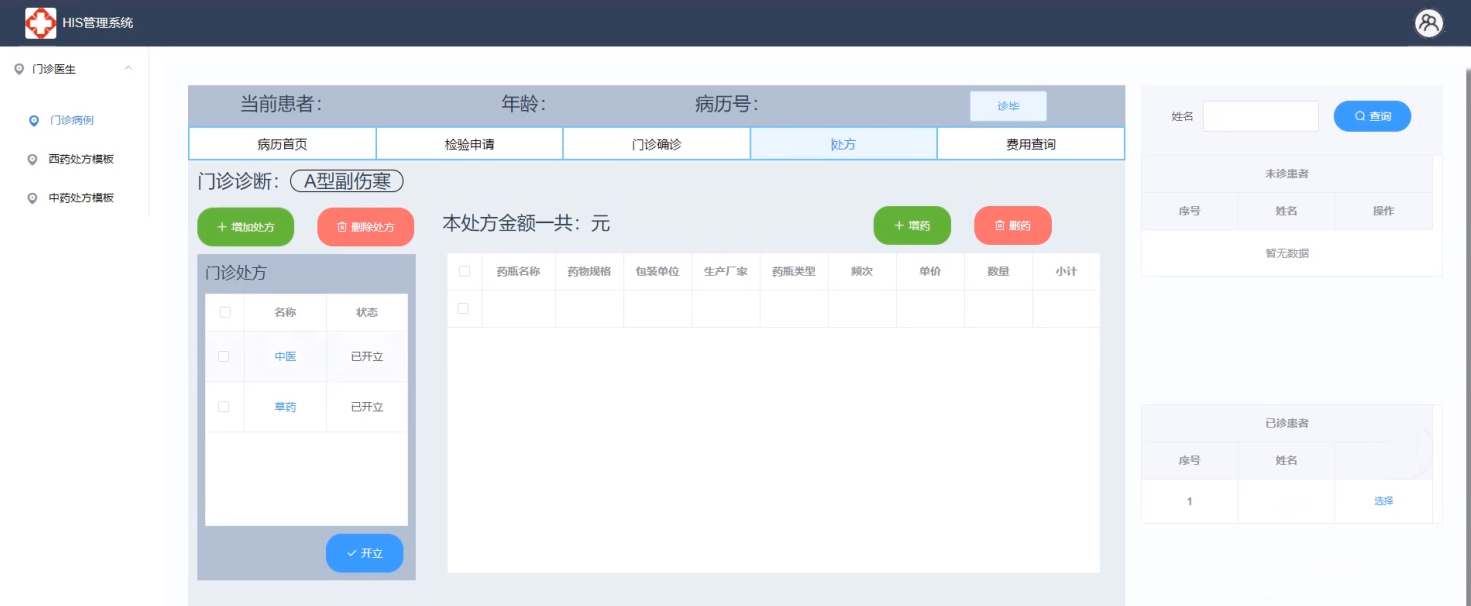The width and height of the screenshot is (1471, 606).
Task: Click the 删药 delete medicine button
Action: tap(1012, 226)
